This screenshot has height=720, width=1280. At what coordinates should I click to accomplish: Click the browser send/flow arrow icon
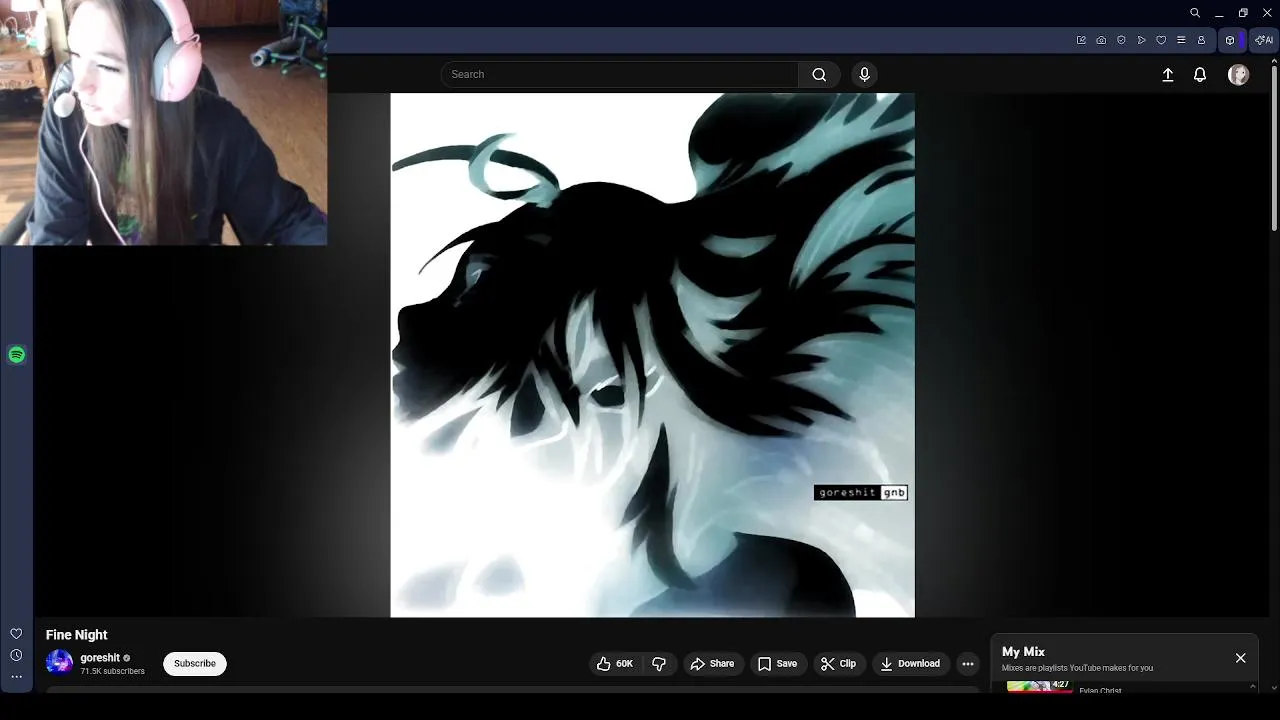coord(1141,40)
